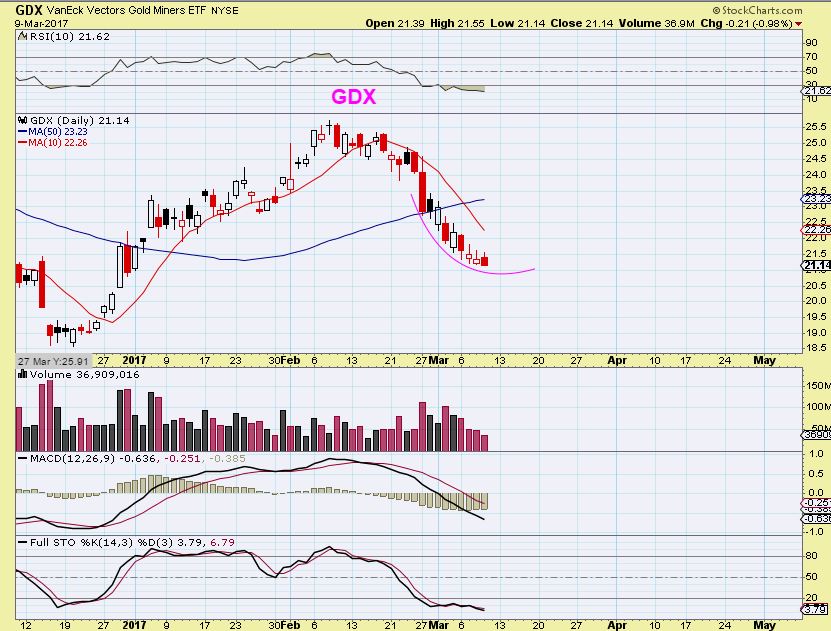Image resolution: width=831 pixels, height=631 pixels.
Task: Click the 21.14 last price tag on axis
Action: coord(816,265)
